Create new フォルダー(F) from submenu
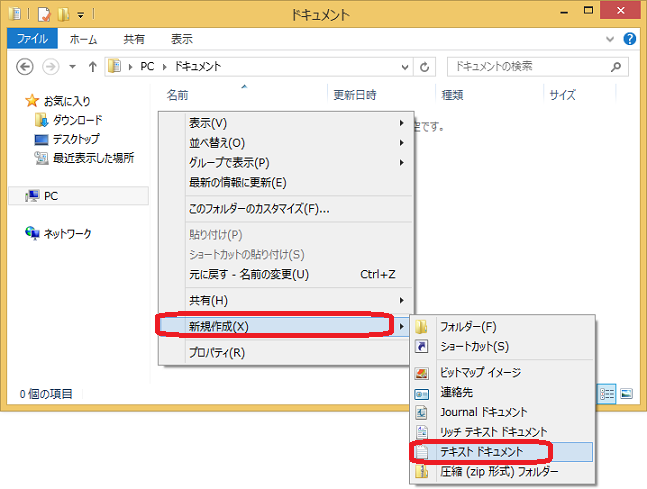This screenshot has height=489, width=647. click(x=468, y=326)
